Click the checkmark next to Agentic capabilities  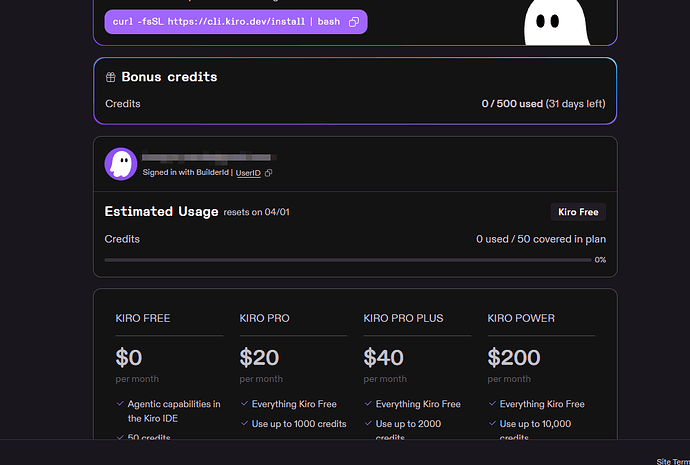point(120,403)
